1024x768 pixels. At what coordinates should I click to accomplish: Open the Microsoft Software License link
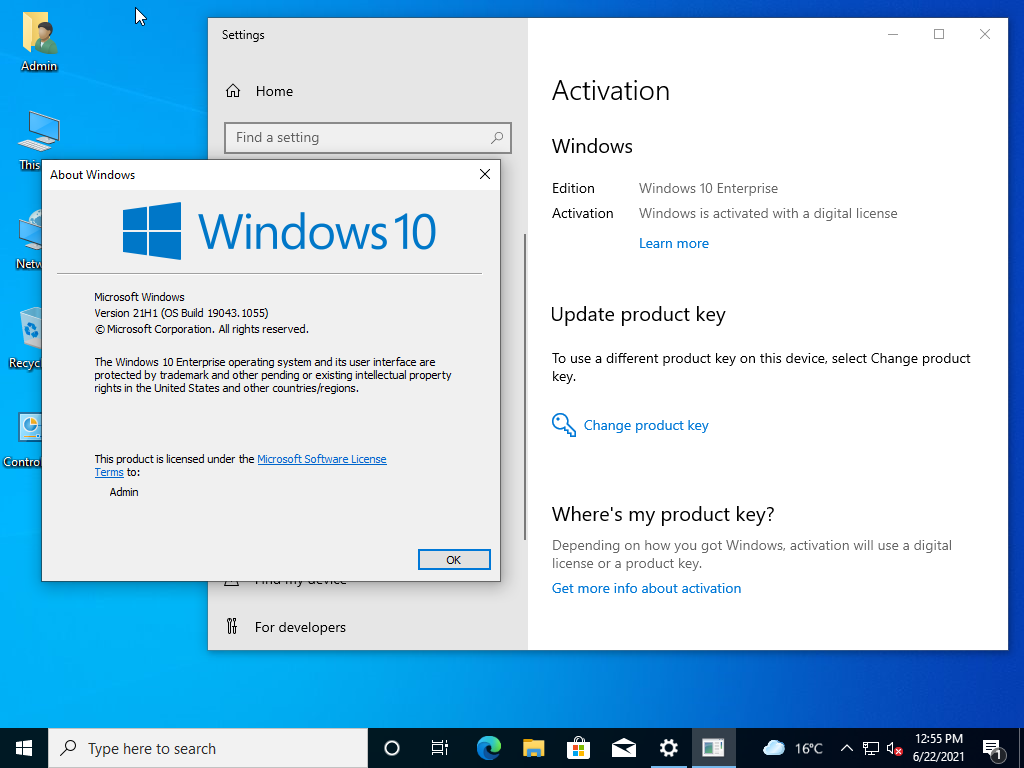click(x=322, y=459)
